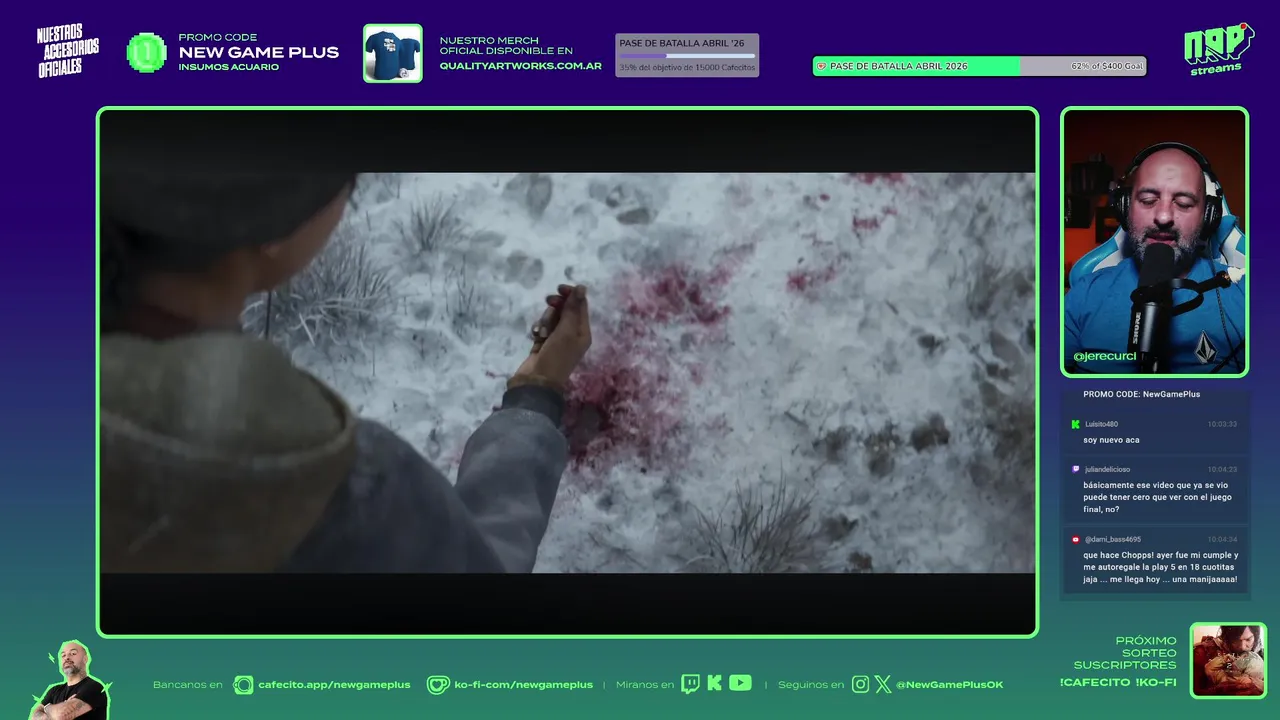
Task: Click the 'que hace Chopps!' chat message
Action: tap(1161, 567)
